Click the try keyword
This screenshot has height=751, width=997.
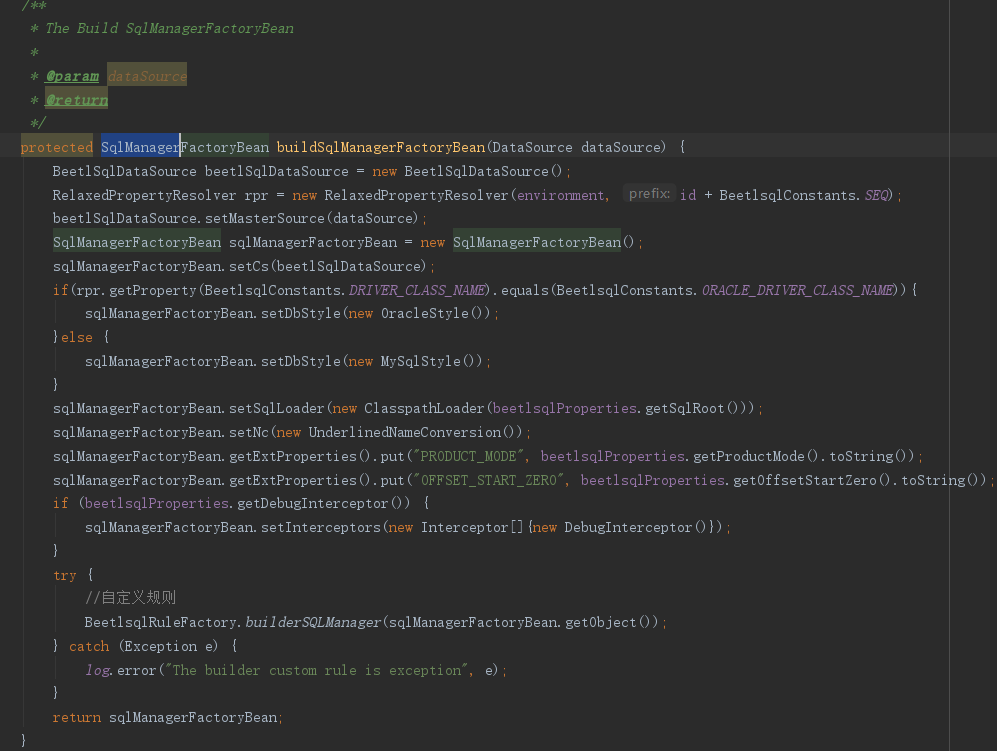coord(65,575)
